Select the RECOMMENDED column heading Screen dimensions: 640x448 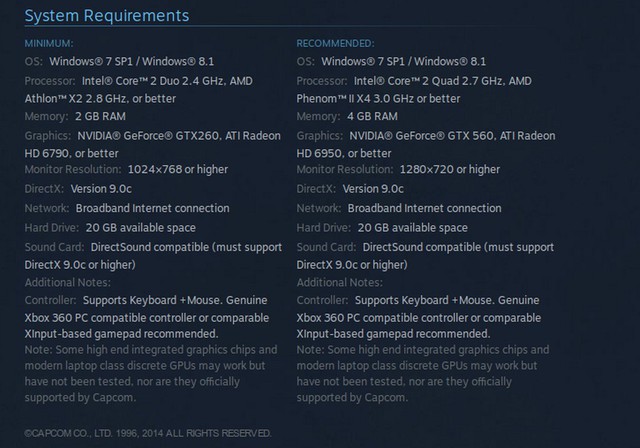[x=336, y=44]
